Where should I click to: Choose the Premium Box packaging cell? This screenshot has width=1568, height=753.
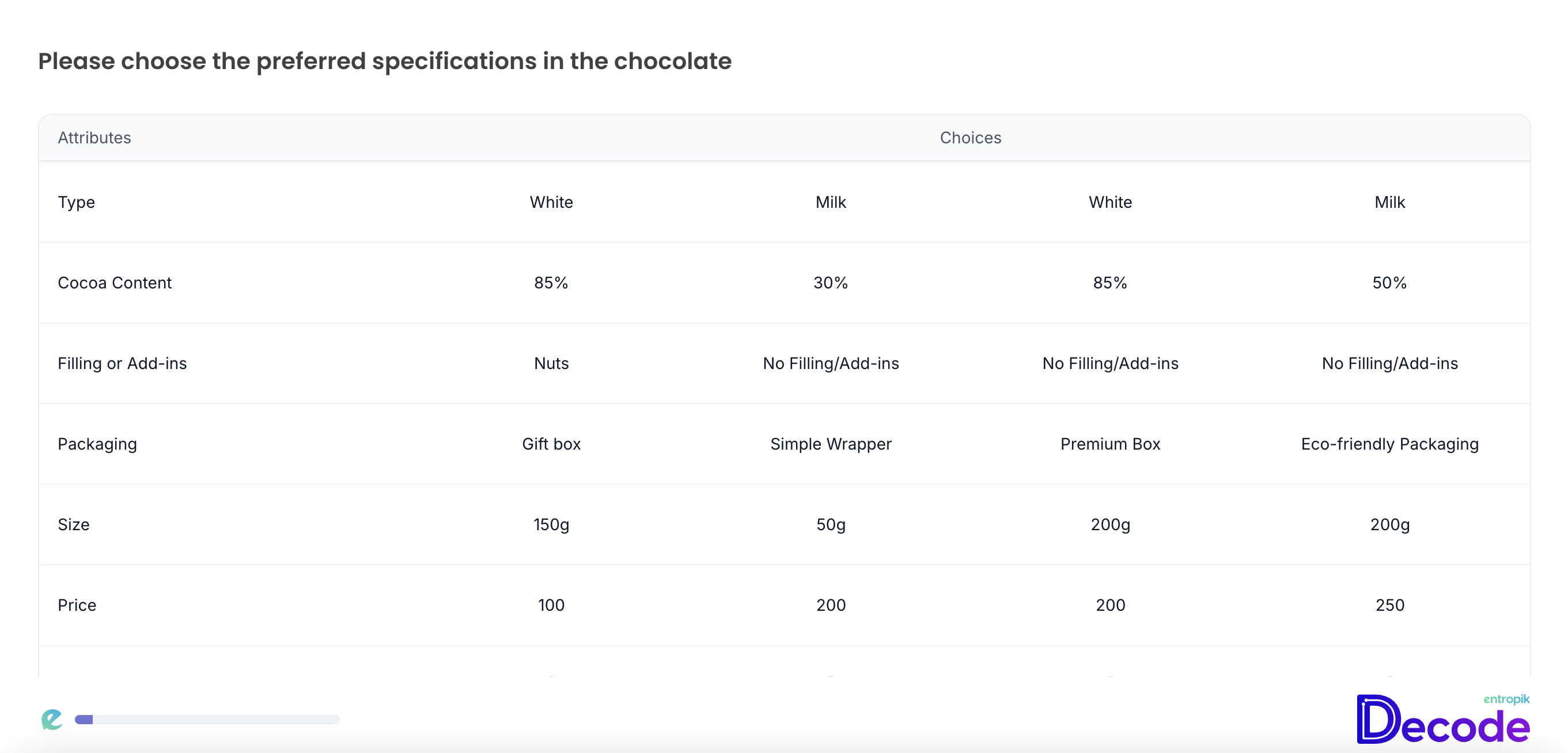(x=1110, y=444)
